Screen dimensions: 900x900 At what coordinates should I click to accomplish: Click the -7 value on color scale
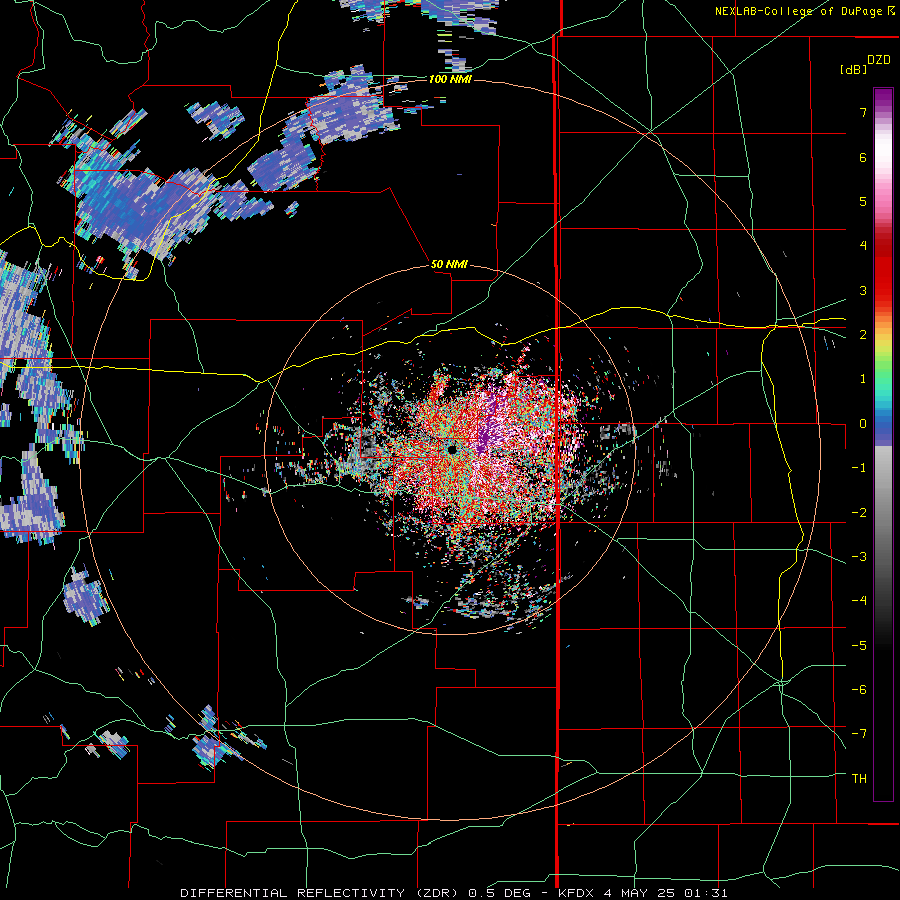(859, 733)
